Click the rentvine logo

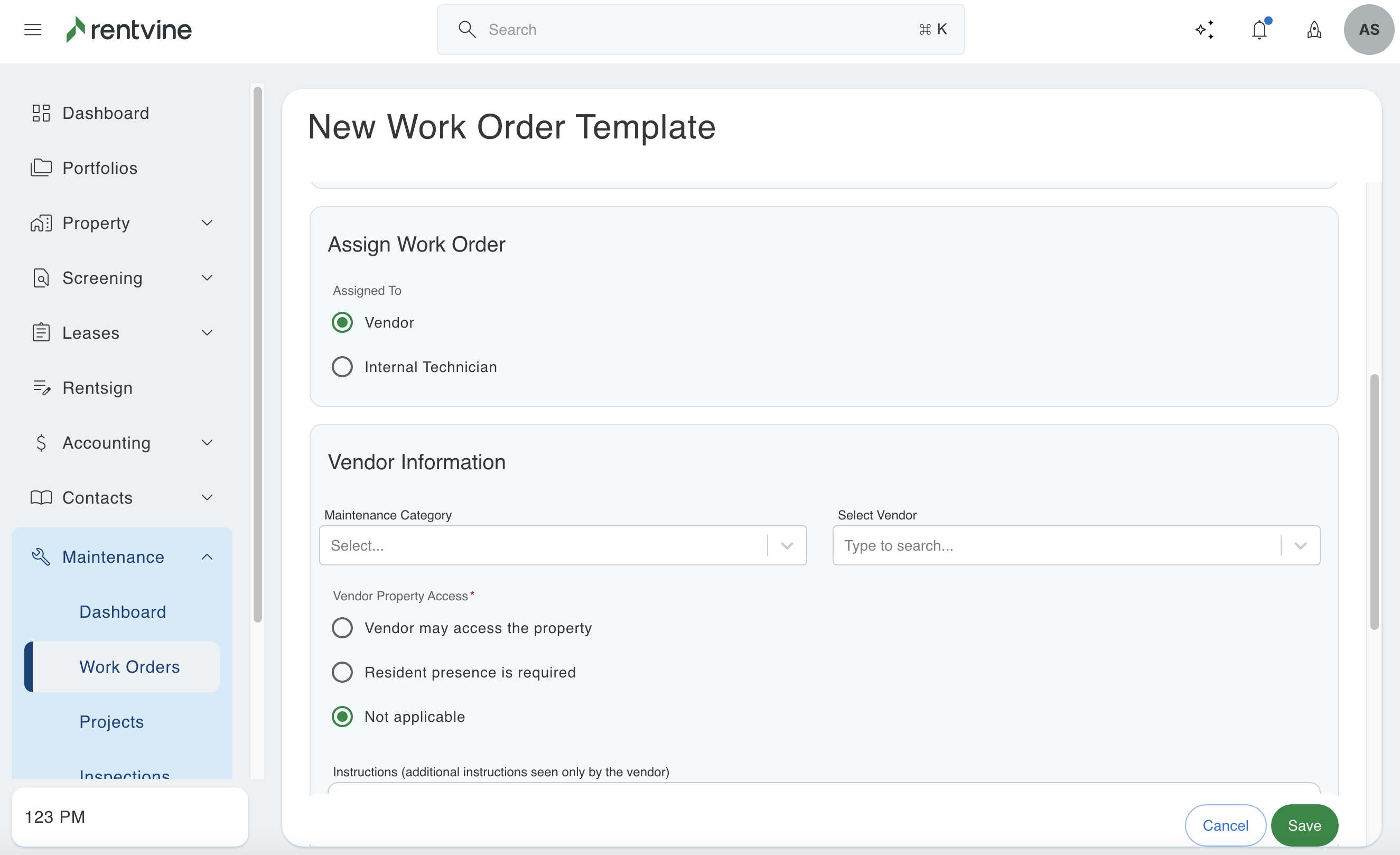129,30
